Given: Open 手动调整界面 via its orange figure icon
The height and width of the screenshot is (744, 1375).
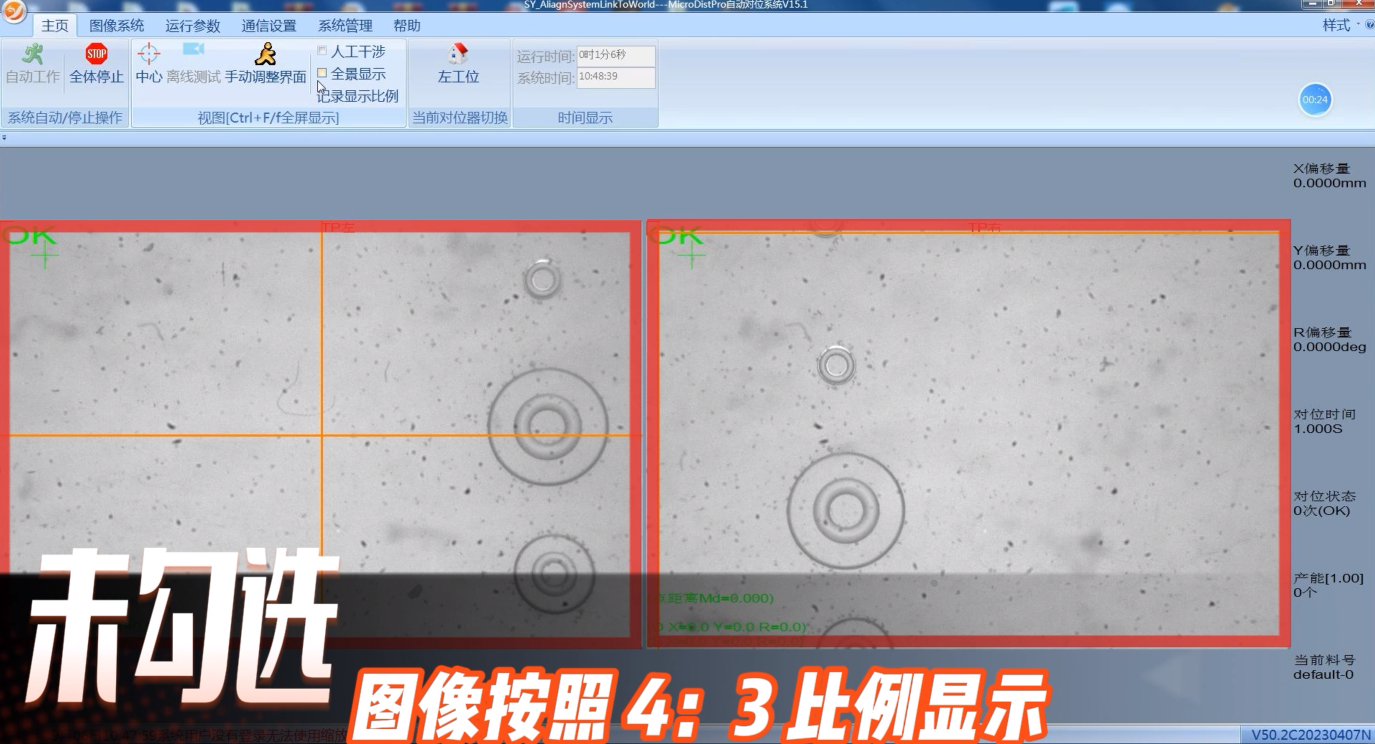Looking at the screenshot, I should 265,54.
